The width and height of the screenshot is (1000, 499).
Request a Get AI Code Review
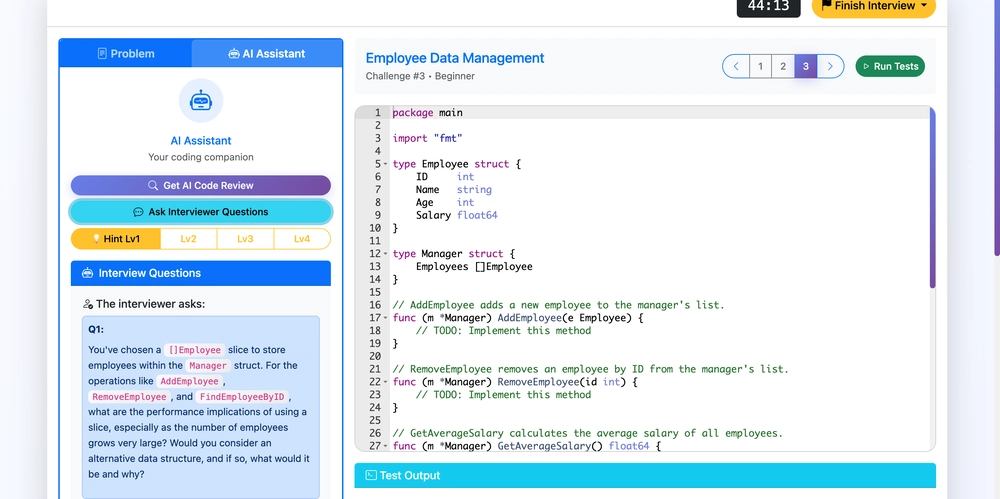click(201, 186)
